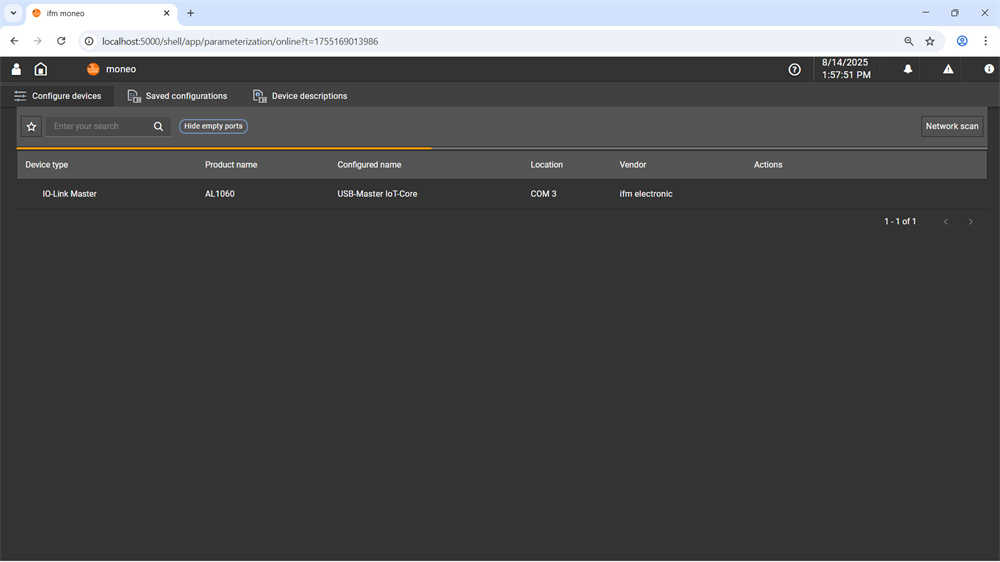Go to the moneo home icon
Image resolution: width=1000 pixels, height=562 pixels.
click(x=41, y=69)
